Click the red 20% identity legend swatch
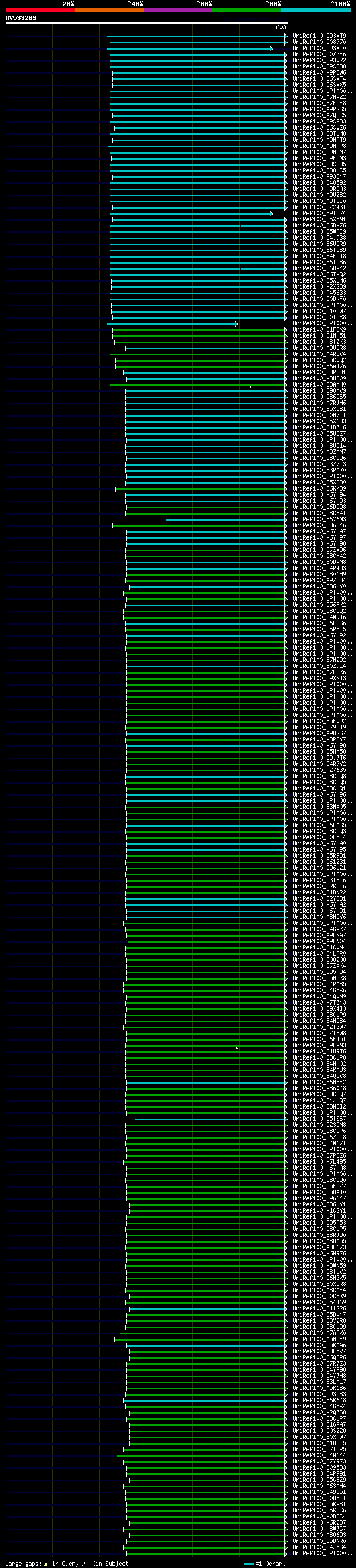 [x=39, y=10]
